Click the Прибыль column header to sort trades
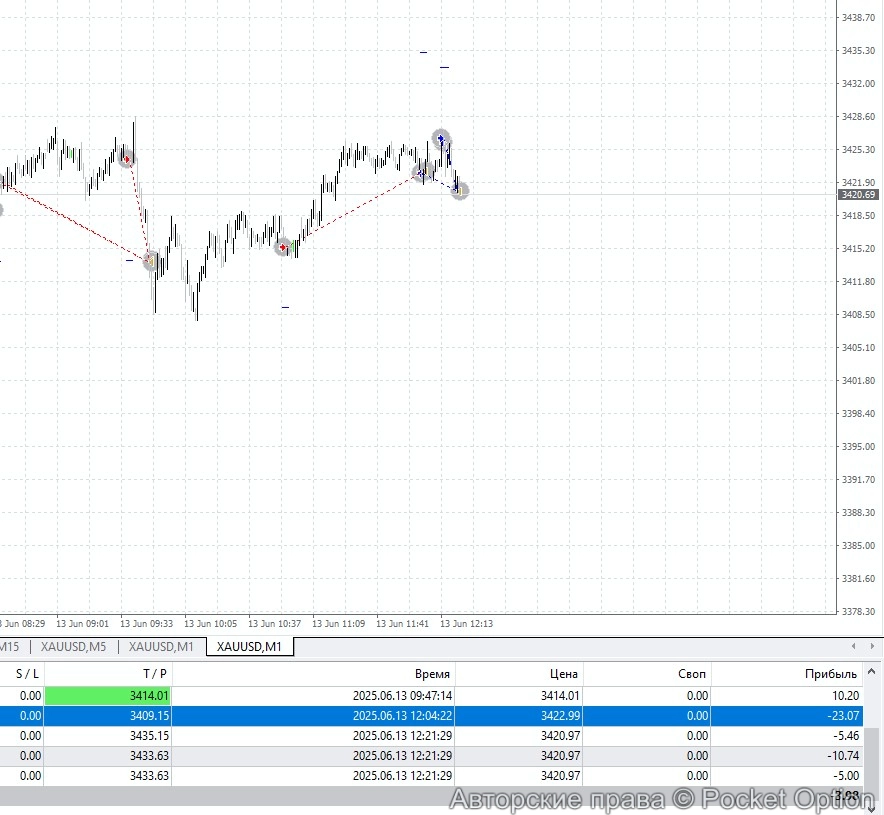 [x=828, y=673]
